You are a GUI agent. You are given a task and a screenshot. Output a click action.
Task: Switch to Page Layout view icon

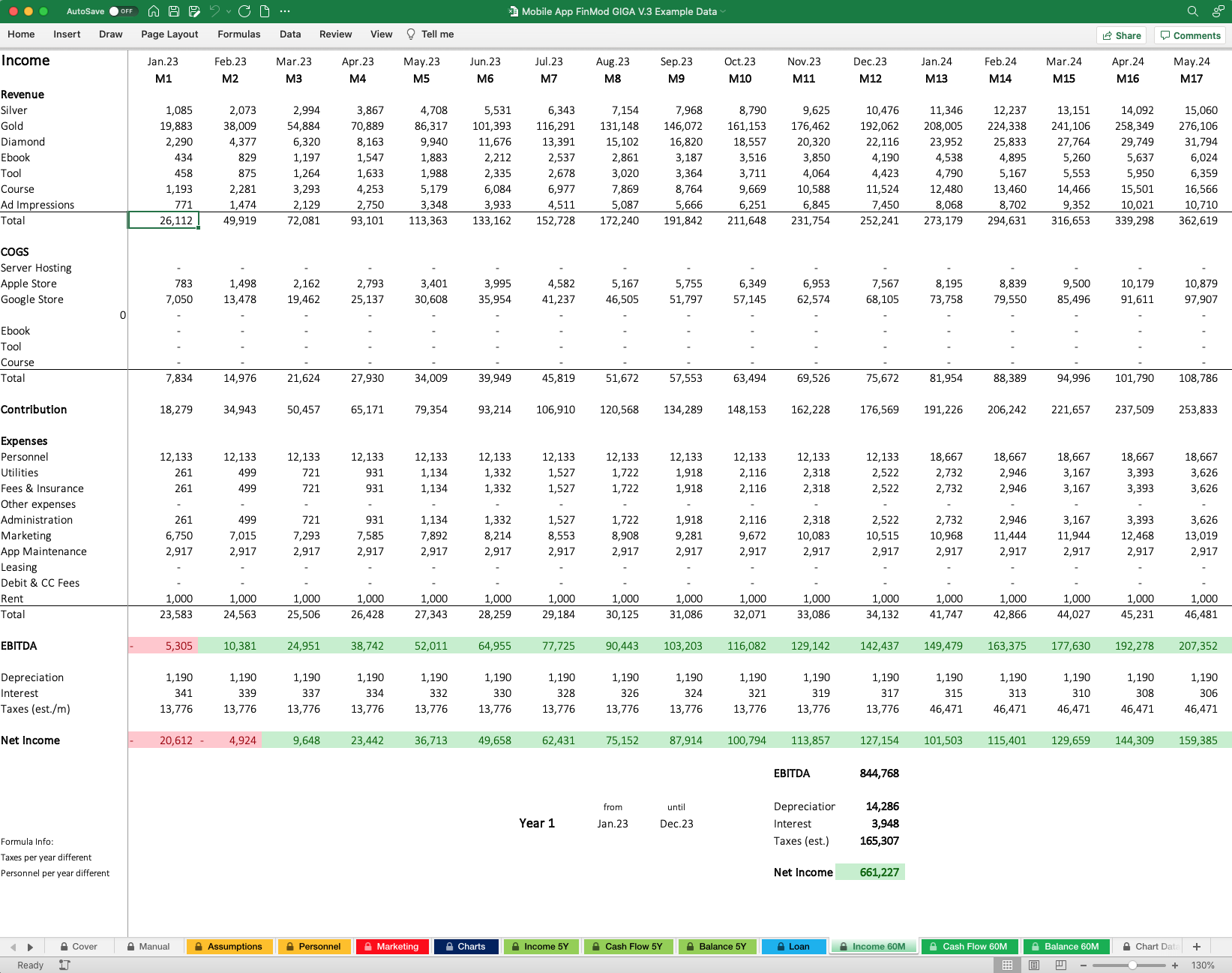pyautogui.click(x=1034, y=965)
